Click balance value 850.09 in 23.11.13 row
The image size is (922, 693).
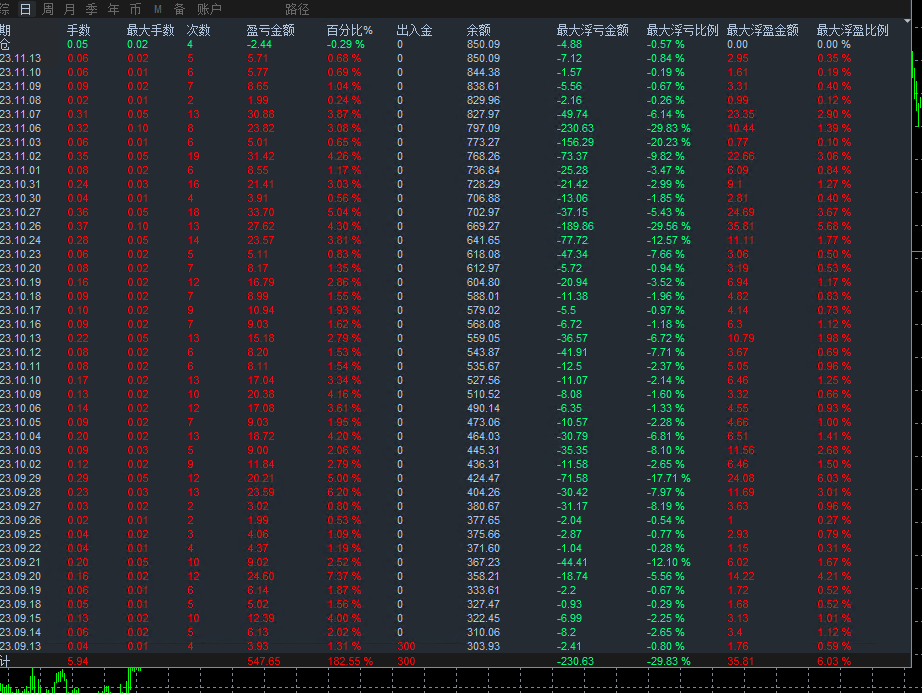pyautogui.click(x=483, y=58)
